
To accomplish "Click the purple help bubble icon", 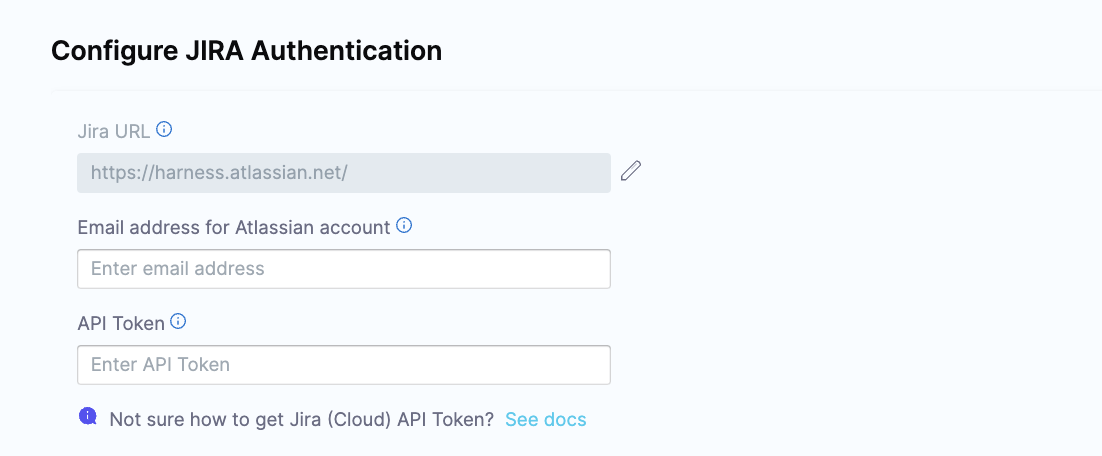I will click(88, 417).
